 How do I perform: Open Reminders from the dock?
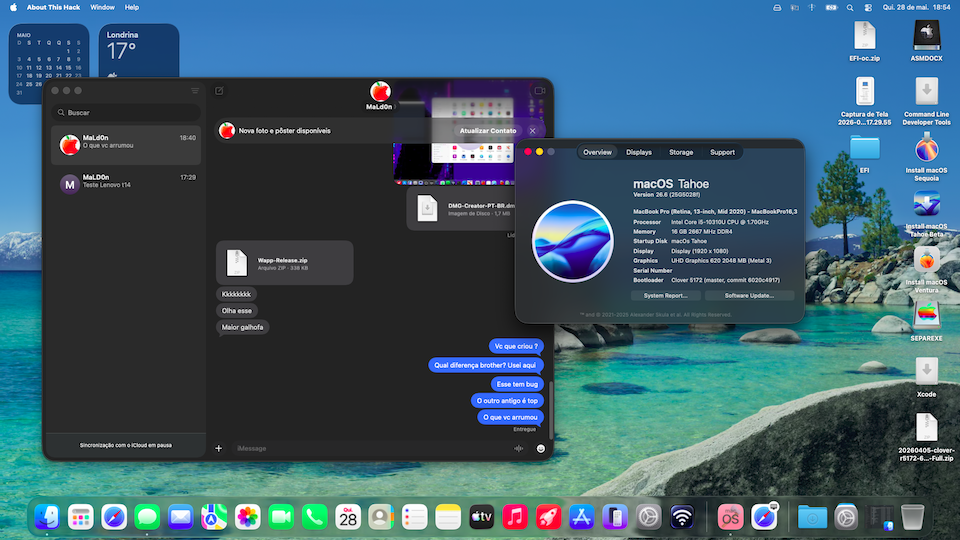click(414, 517)
